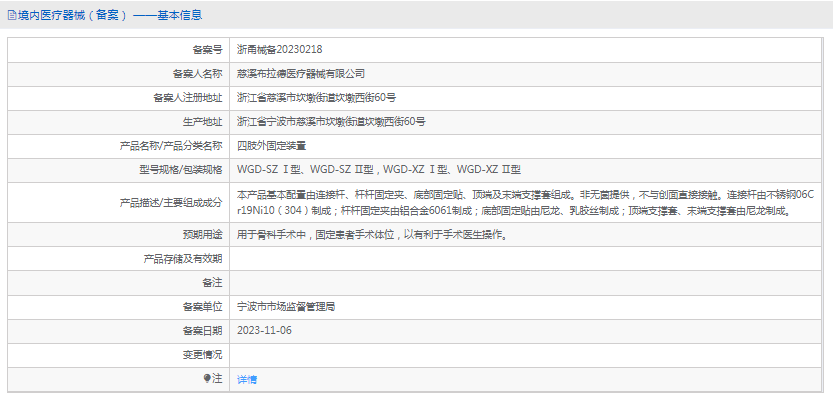This screenshot has height=399, width=833.
Task: Click the 备案号 row label
Action: (x=207, y=50)
